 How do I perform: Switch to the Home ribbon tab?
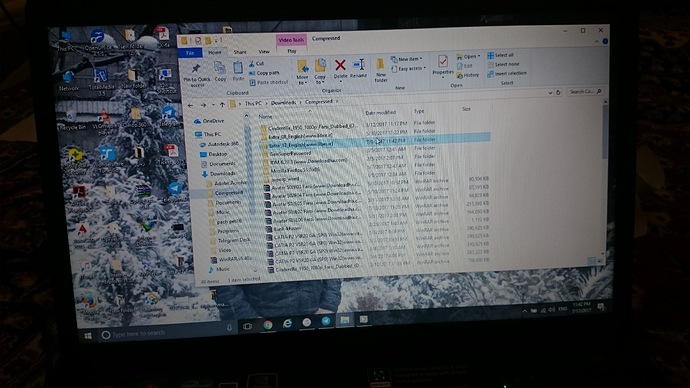pyautogui.click(x=215, y=52)
